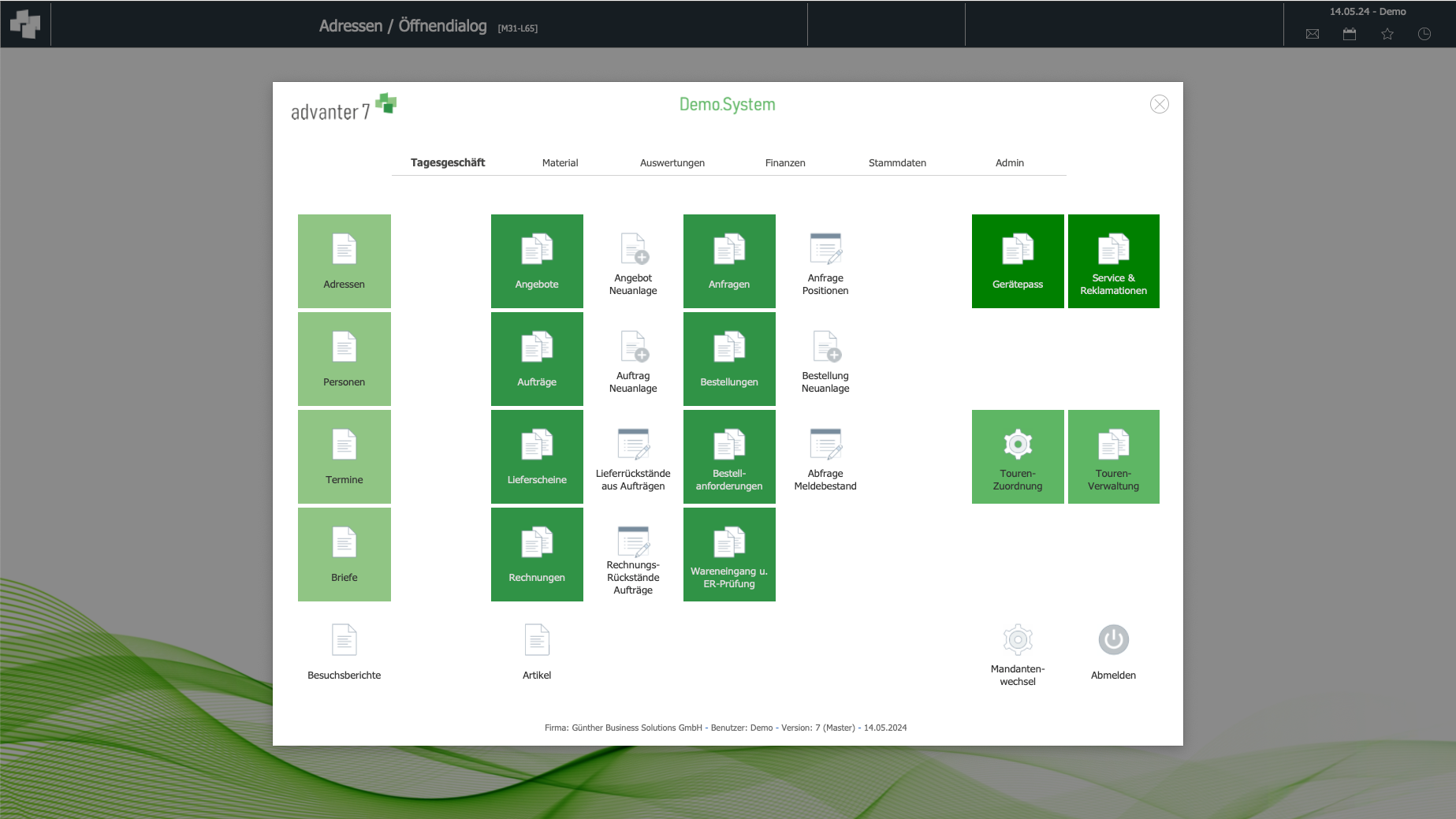Open the Adressen tile
Image resolution: width=1456 pixels, height=819 pixels.
(x=344, y=261)
